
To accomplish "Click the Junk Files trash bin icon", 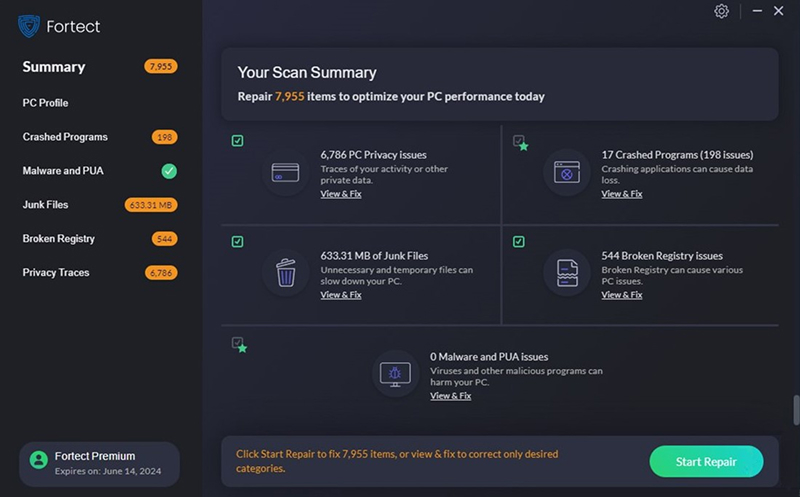I will 286,272.
